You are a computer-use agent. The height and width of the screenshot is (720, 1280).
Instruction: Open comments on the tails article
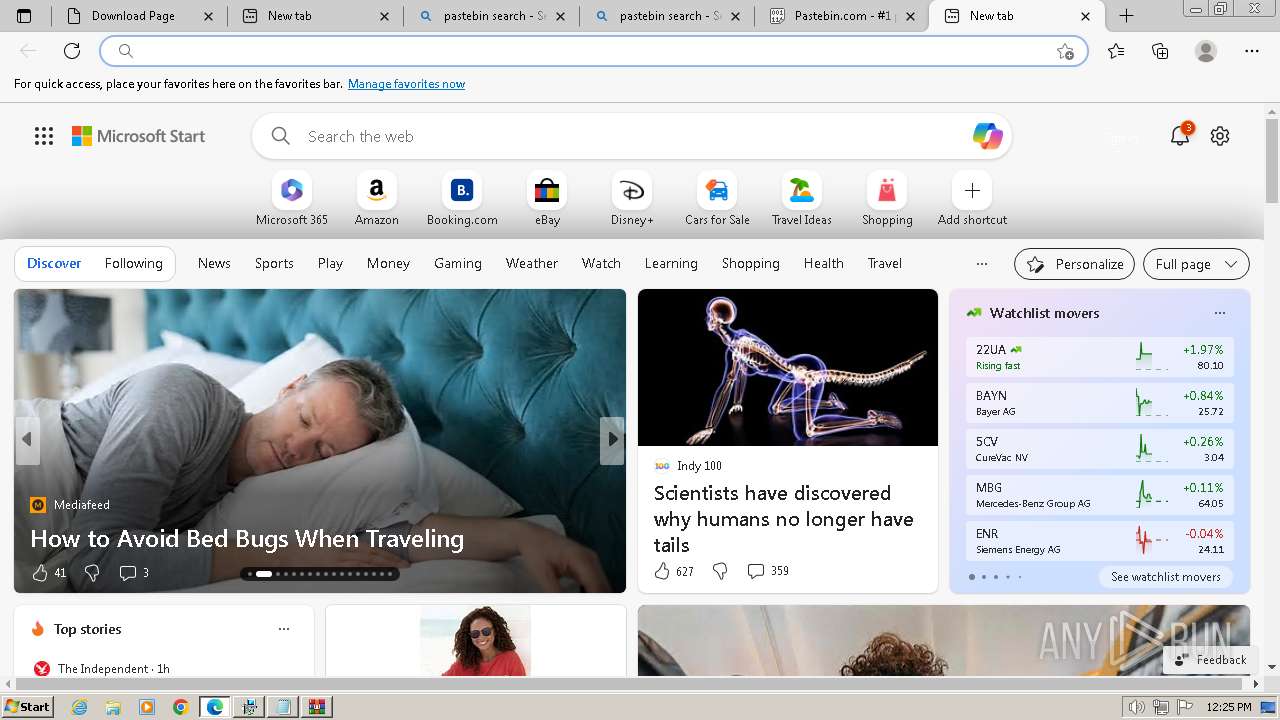(x=767, y=571)
